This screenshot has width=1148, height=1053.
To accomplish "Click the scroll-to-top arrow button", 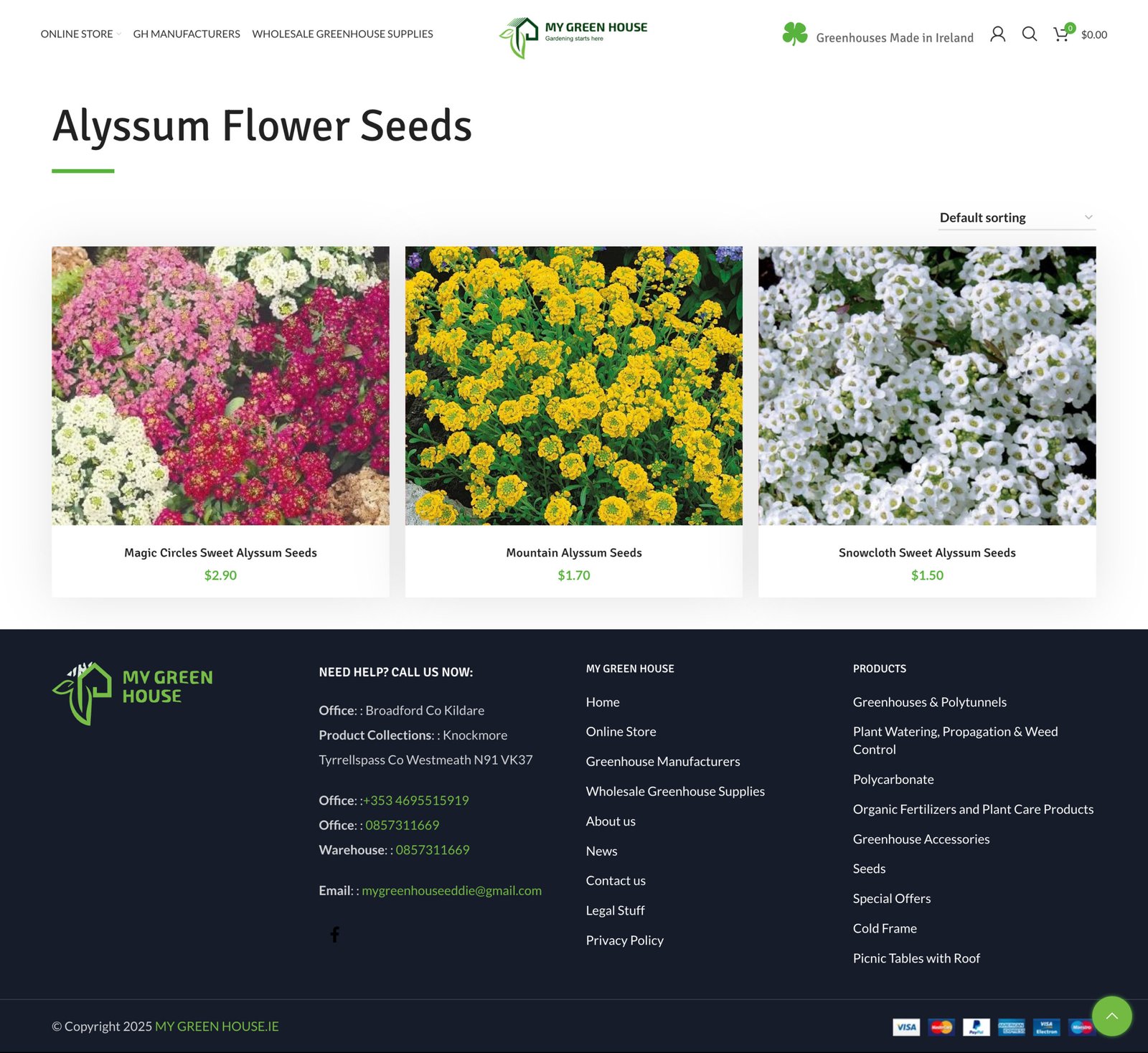I will [x=1111, y=1016].
